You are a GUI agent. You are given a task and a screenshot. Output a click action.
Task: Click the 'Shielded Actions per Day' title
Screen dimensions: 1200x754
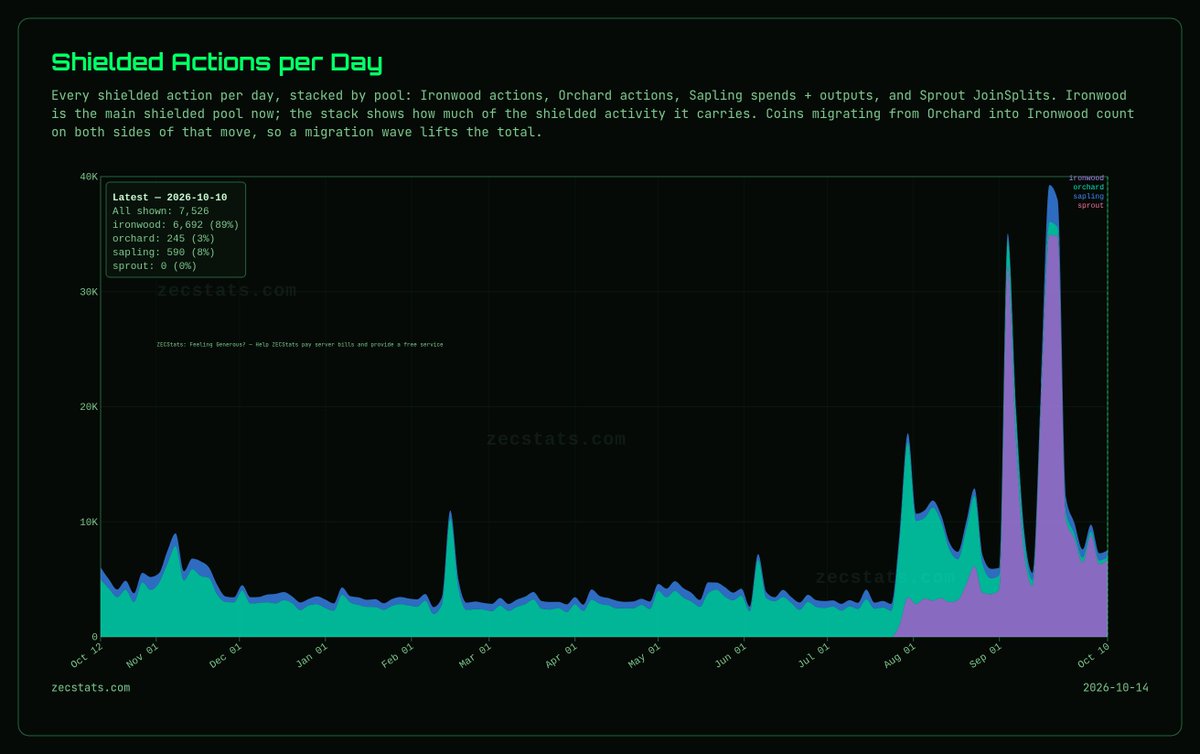click(x=217, y=63)
